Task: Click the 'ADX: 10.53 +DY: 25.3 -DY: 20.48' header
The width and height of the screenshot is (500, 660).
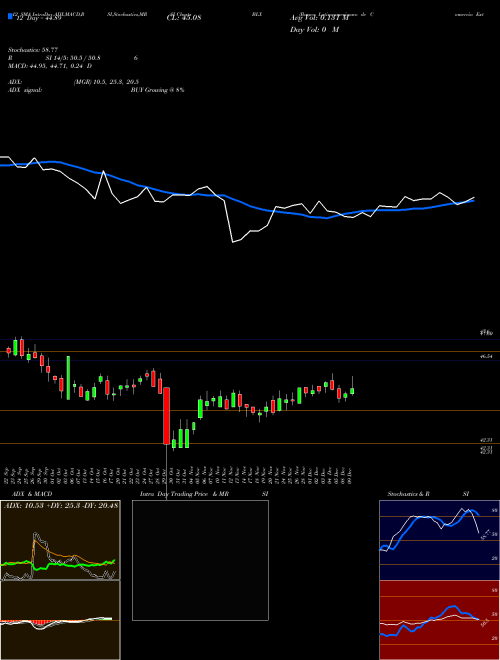Action: pyautogui.click(x=61, y=505)
